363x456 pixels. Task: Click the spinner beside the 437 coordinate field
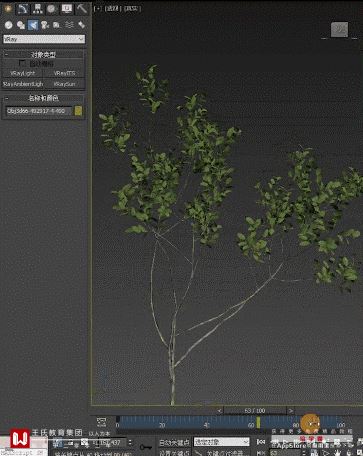[130, 443]
